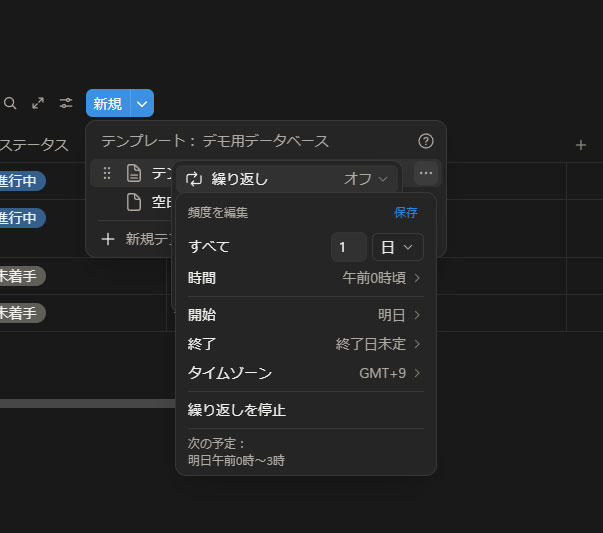Toggle the 繰り返し off dropdown
The image size is (603, 533).
pos(366,179)
